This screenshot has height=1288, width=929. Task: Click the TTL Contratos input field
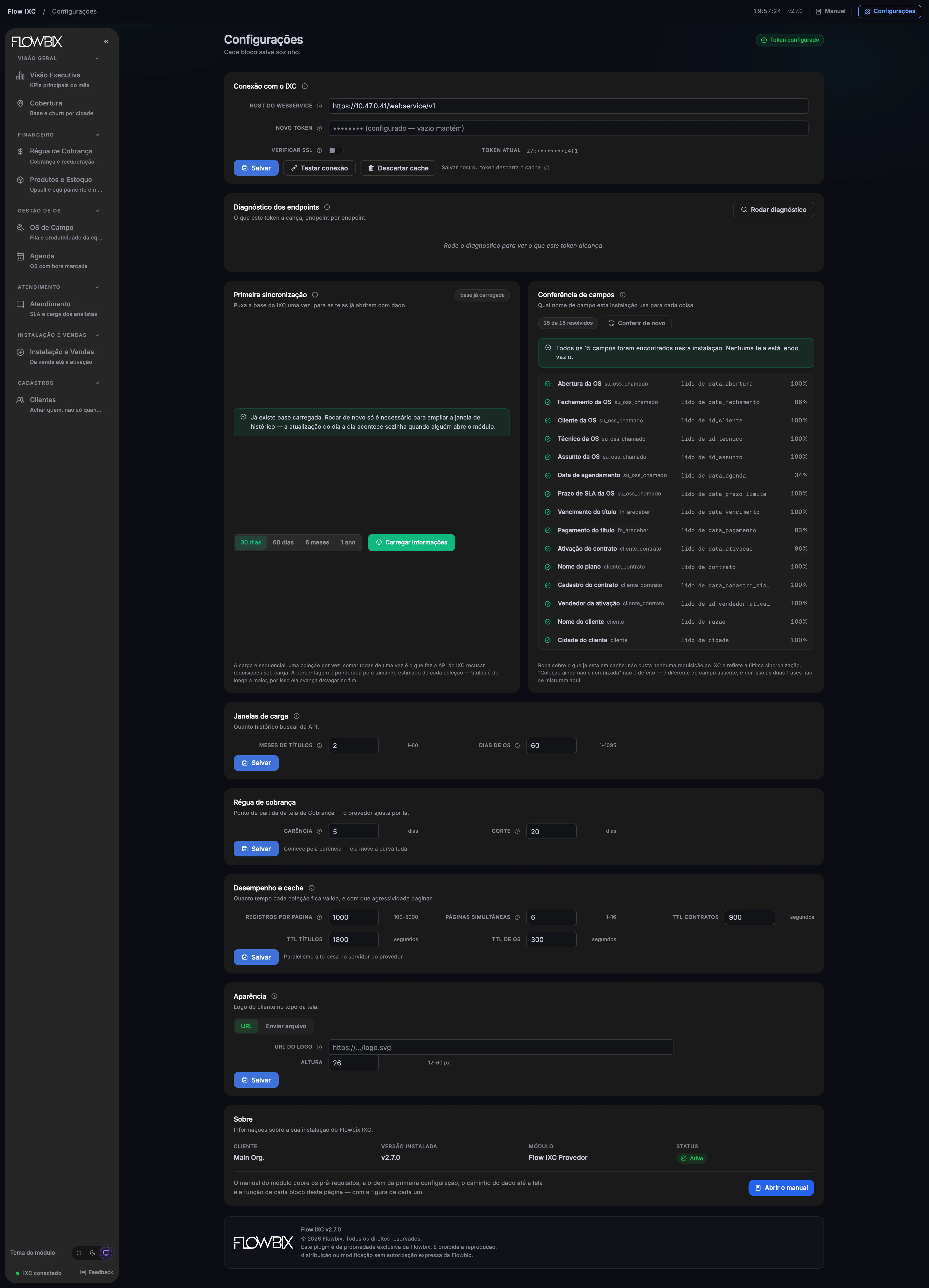749,917
